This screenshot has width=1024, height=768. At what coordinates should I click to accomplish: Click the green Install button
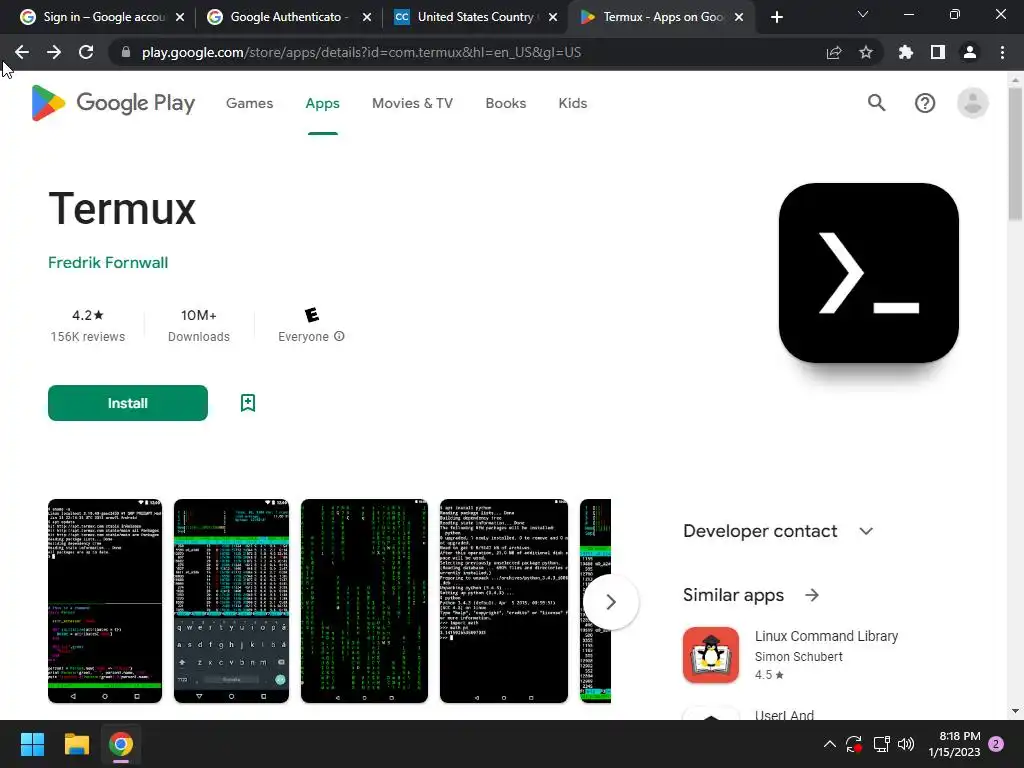point(128,403)
